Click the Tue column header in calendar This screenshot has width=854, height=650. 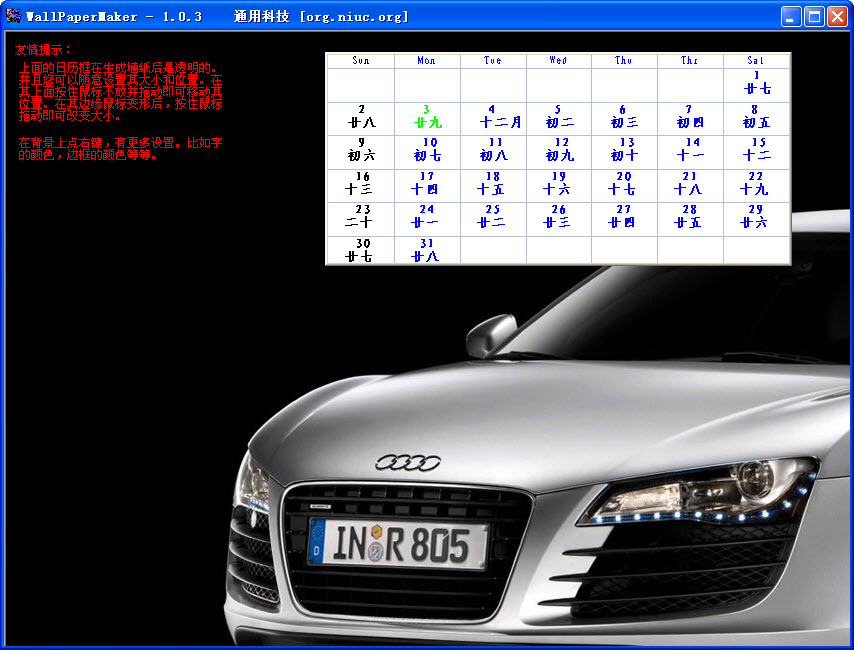[x=493, y=60]
